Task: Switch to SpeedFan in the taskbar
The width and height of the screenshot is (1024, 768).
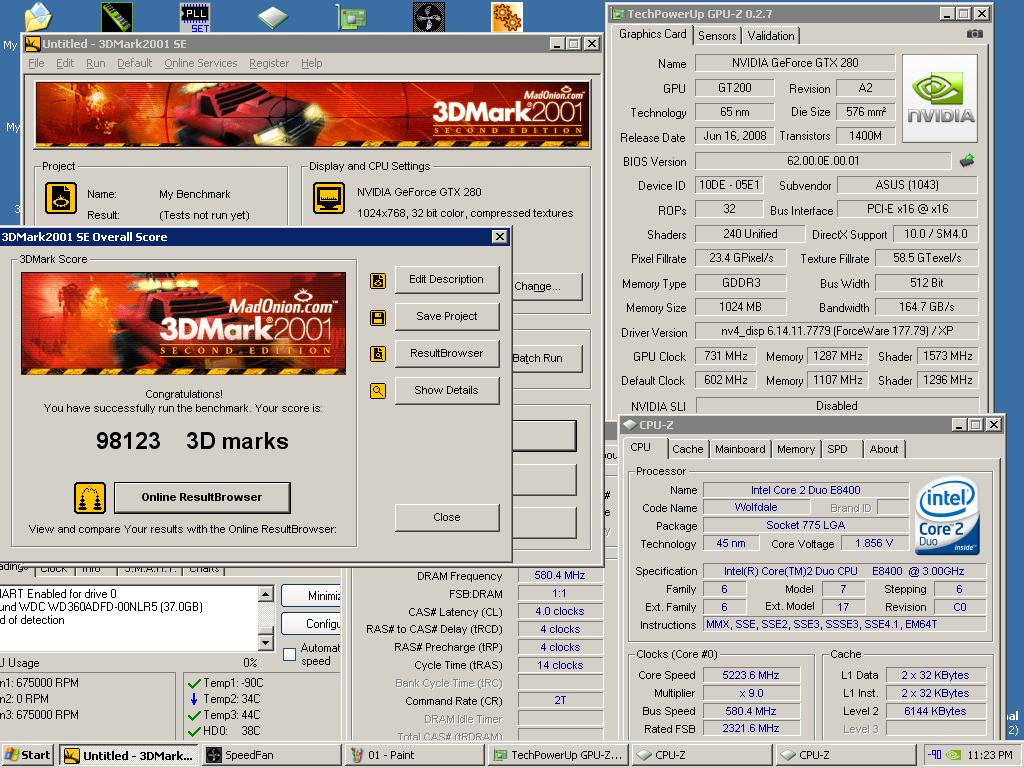Action: point(271,756)
